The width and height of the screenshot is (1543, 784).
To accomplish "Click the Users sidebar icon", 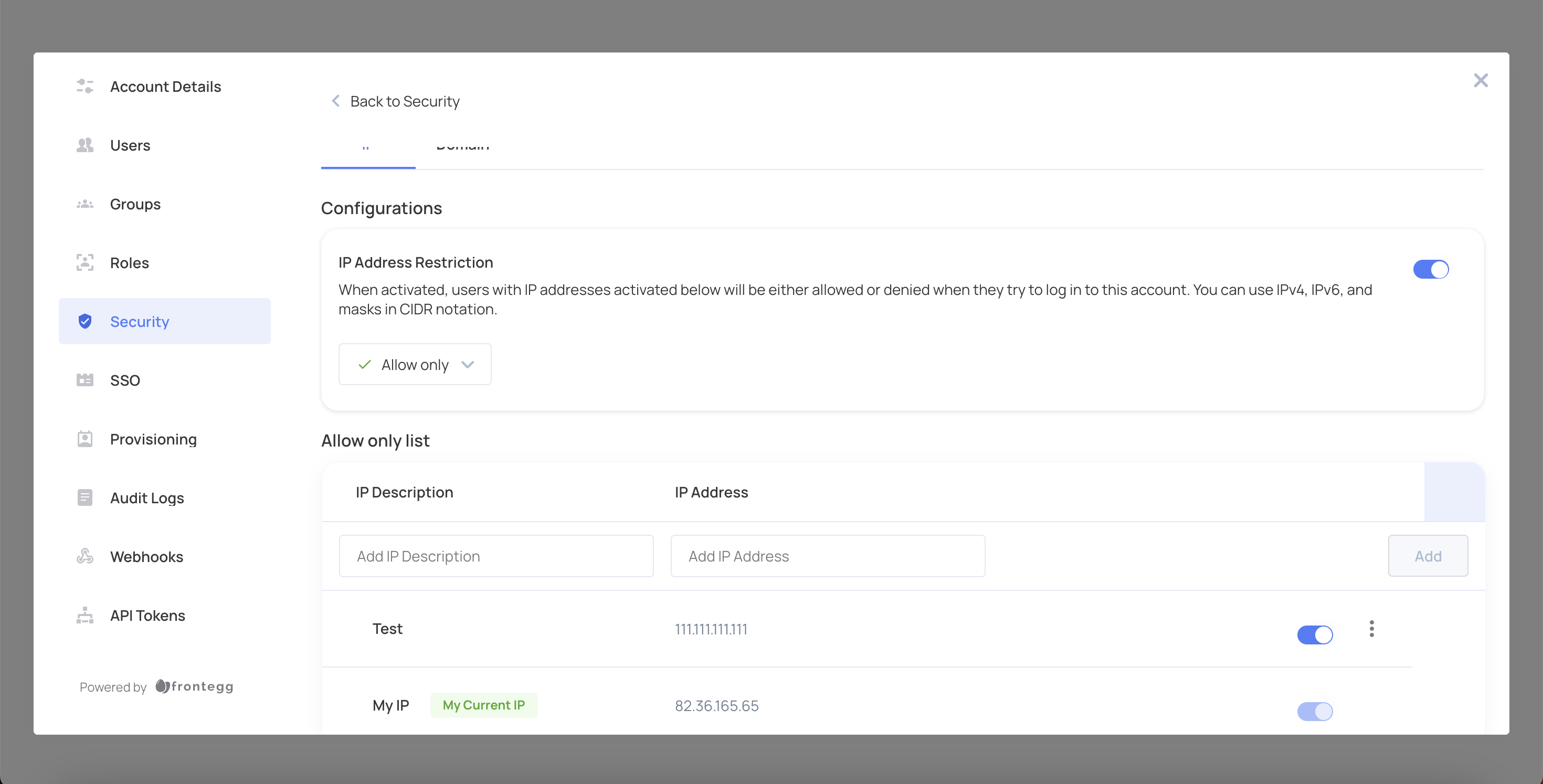I will [85, 144].
